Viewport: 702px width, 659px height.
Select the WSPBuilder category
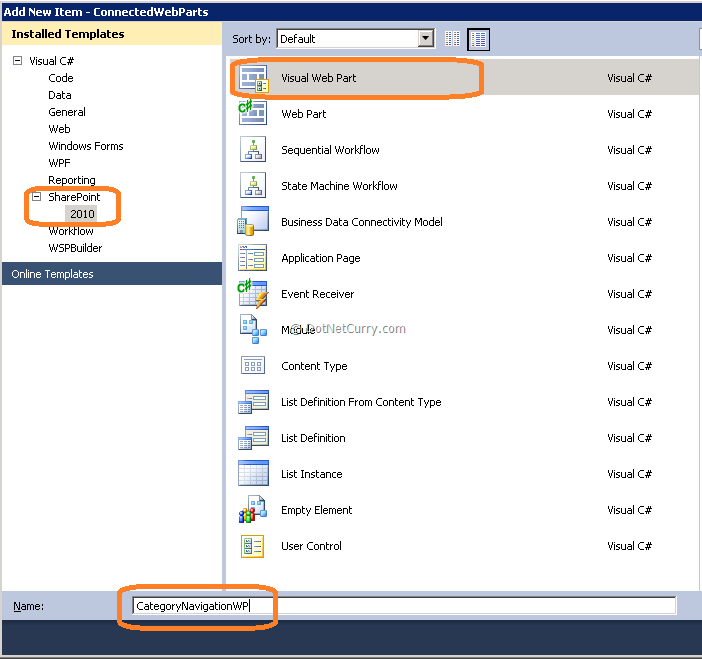[x=75, y=248]
